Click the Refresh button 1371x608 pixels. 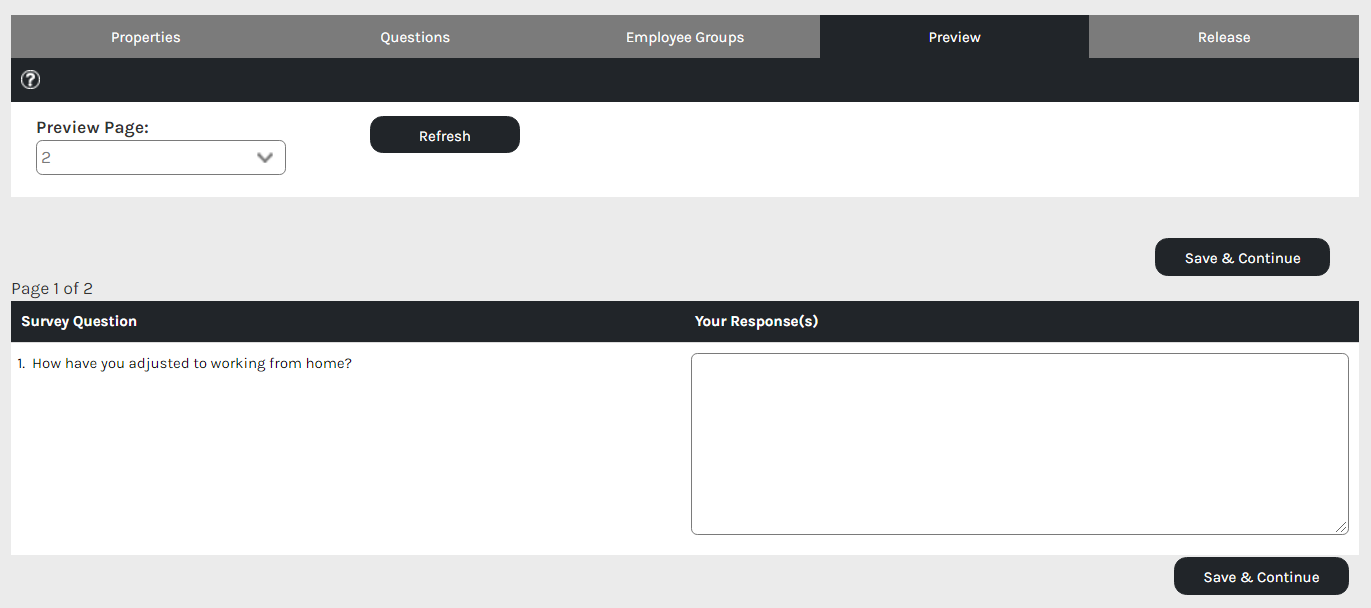[x=445, y=135]
